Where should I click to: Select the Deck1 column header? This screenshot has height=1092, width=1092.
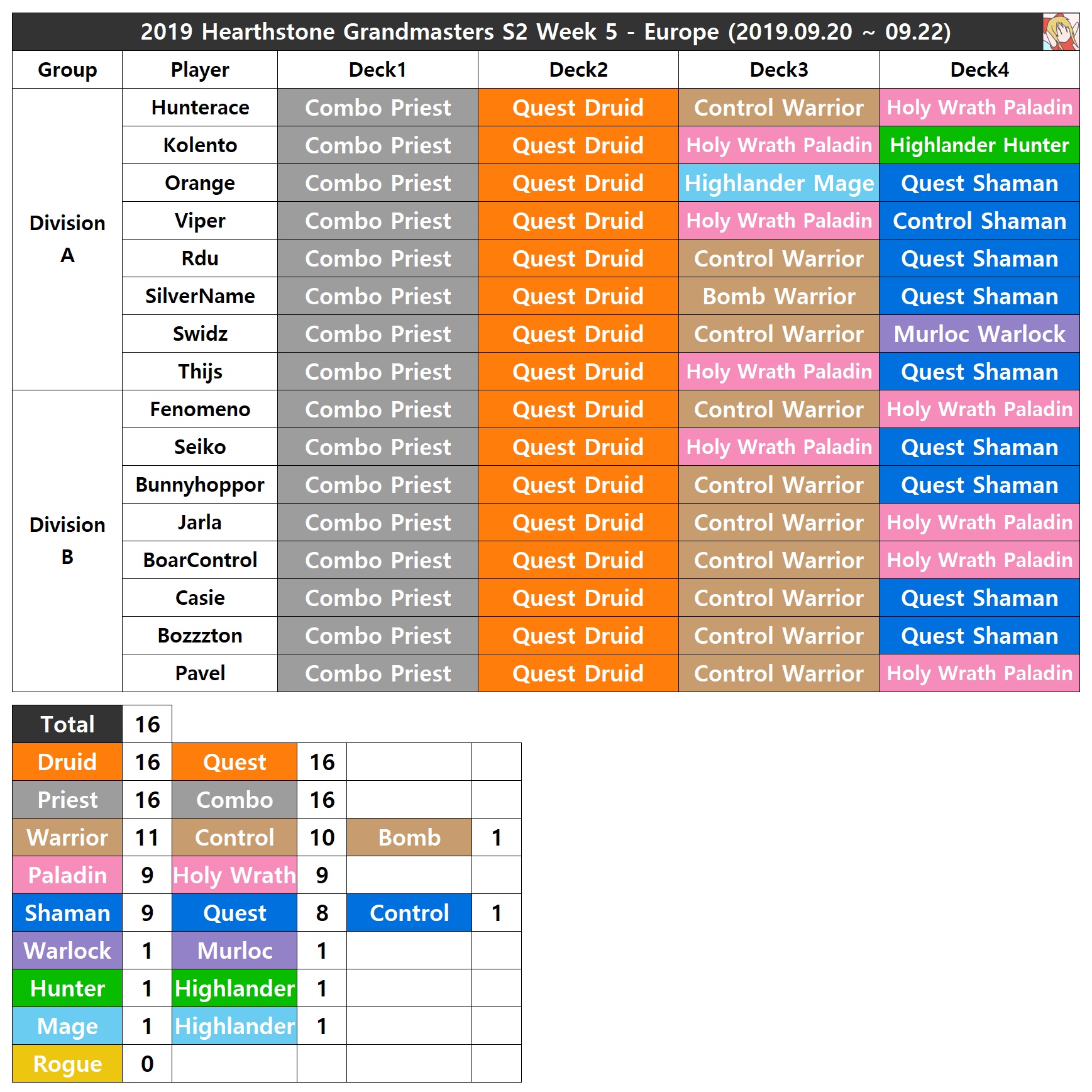pyautogui.click(x=377, y=70)
